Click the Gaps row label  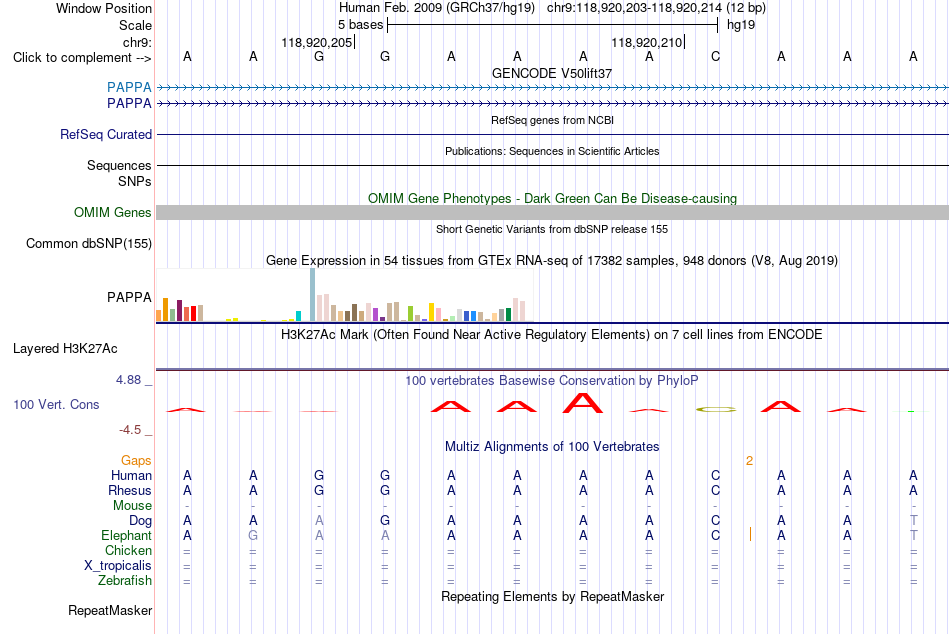pos(136,461)
